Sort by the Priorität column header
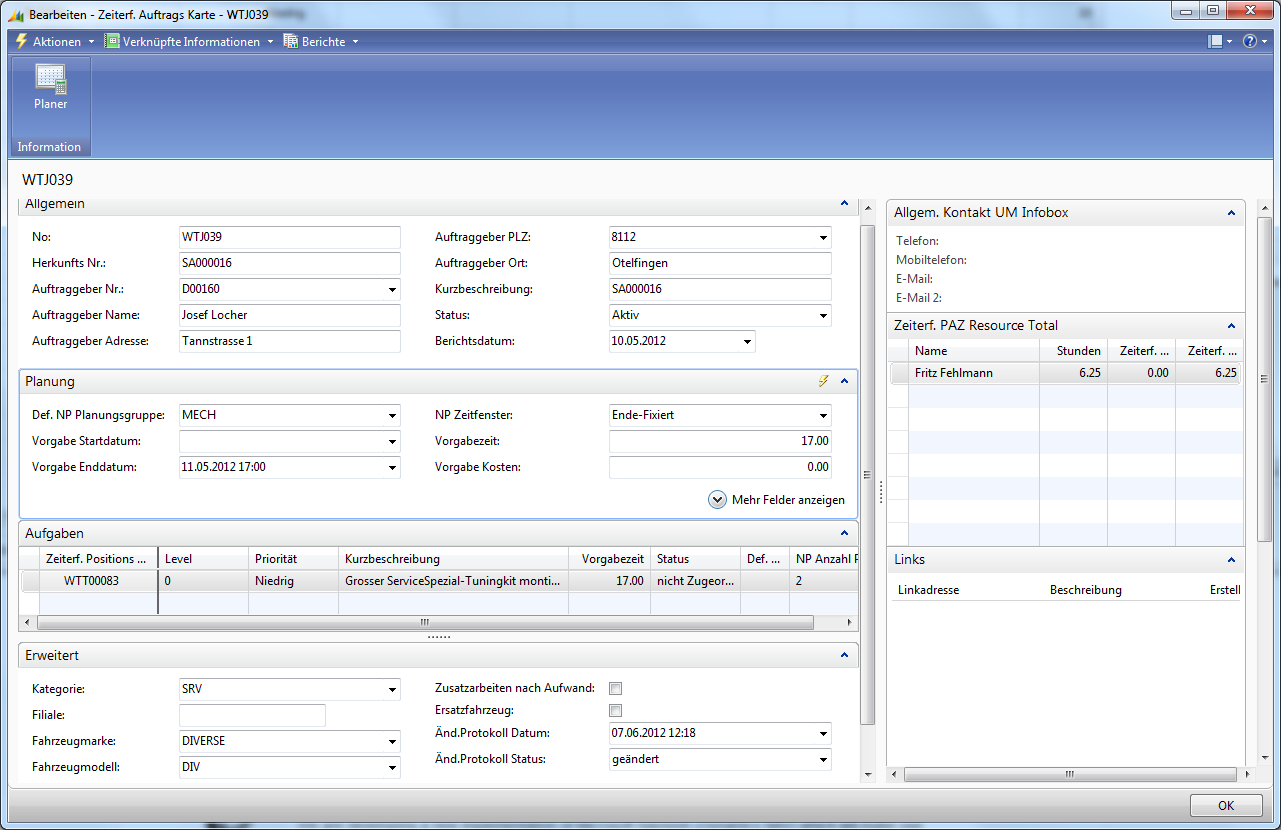Image resolution: width=1281 pixels, height=830 pixels. (293, 559)
